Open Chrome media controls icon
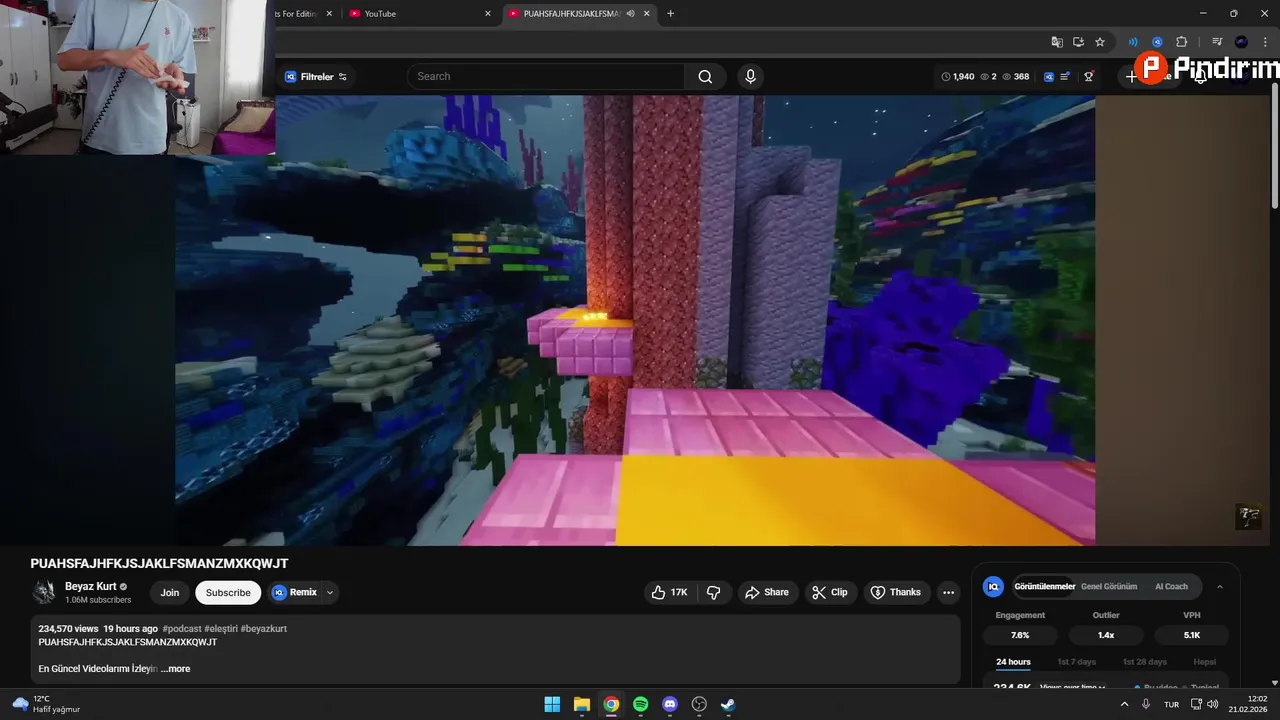This screenshot has width=1280, height=720. click(1217, 42)
